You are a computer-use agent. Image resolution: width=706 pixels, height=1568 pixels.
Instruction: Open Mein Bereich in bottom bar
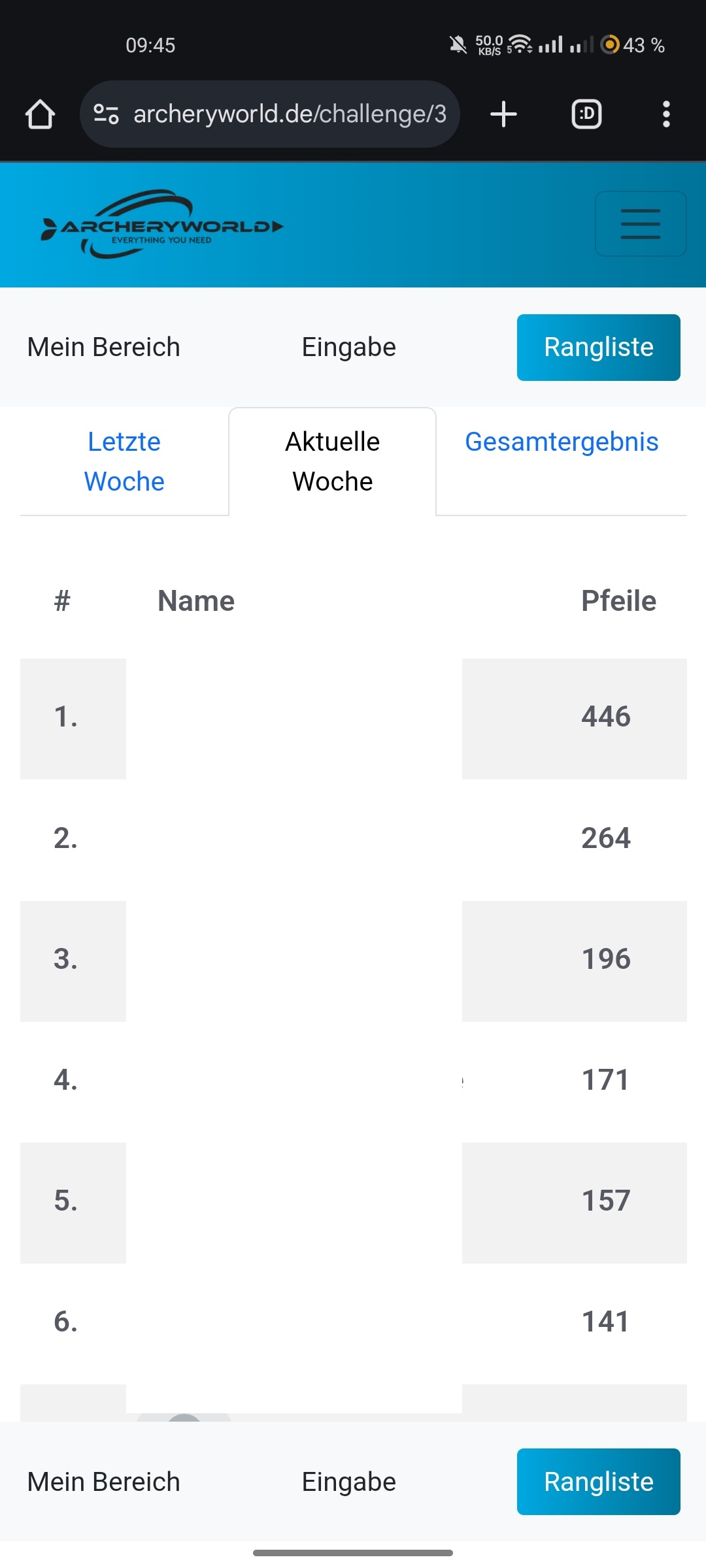pos(103,1482)
